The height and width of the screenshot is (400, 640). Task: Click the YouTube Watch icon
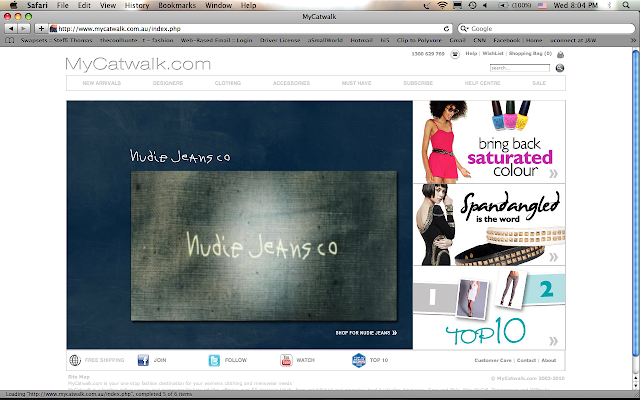(x=286, y=360)
